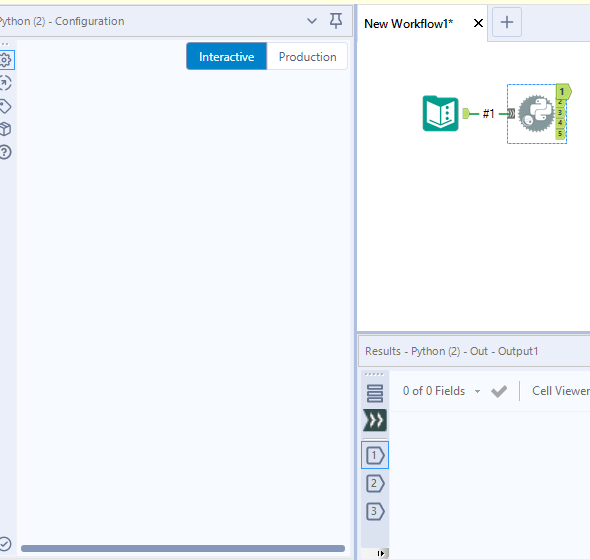Show input anchor data in results

(375, 420)
